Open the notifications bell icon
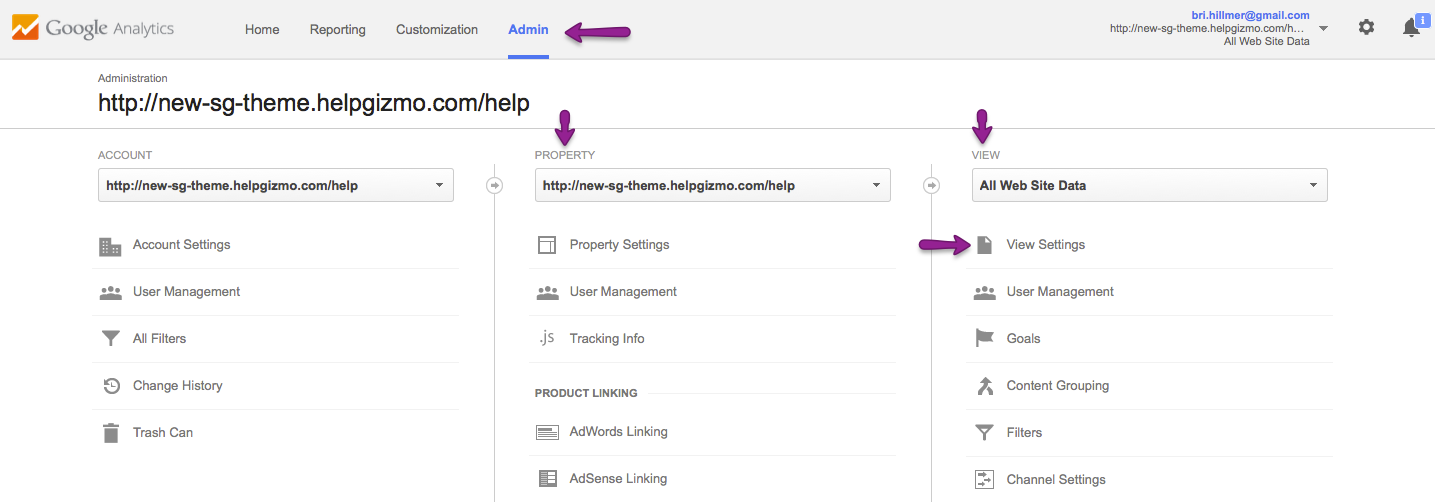Viewport: 1435px width, 502px height. point(1411,28)
